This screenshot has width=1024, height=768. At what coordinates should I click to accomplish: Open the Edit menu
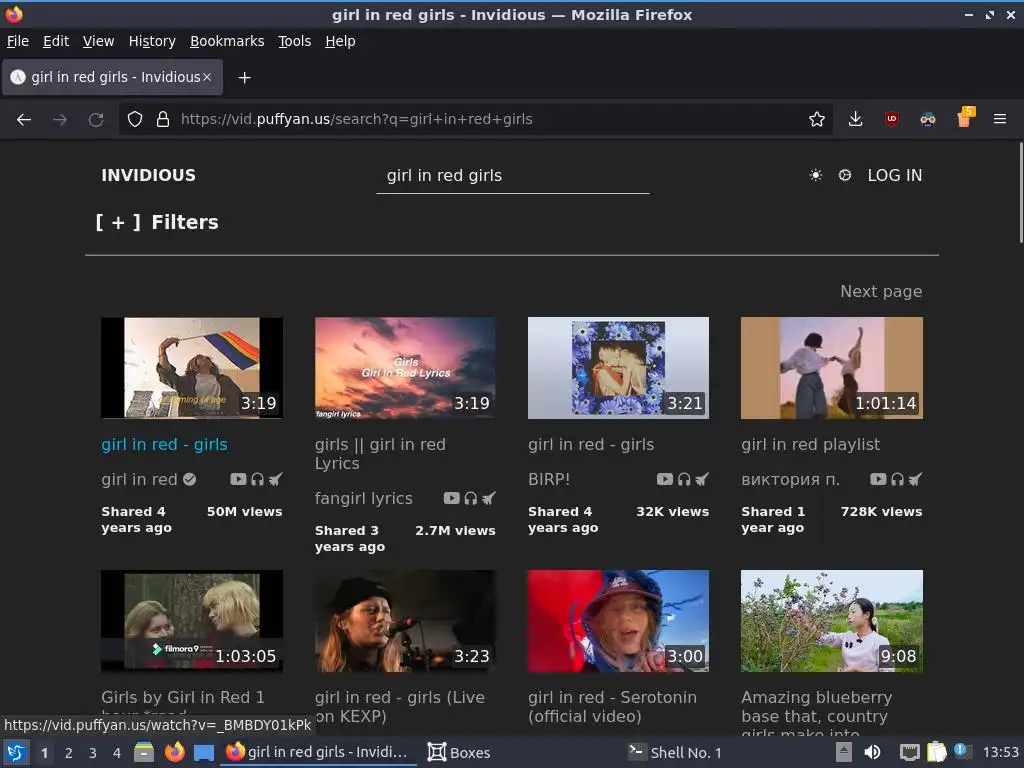[56, 41]
